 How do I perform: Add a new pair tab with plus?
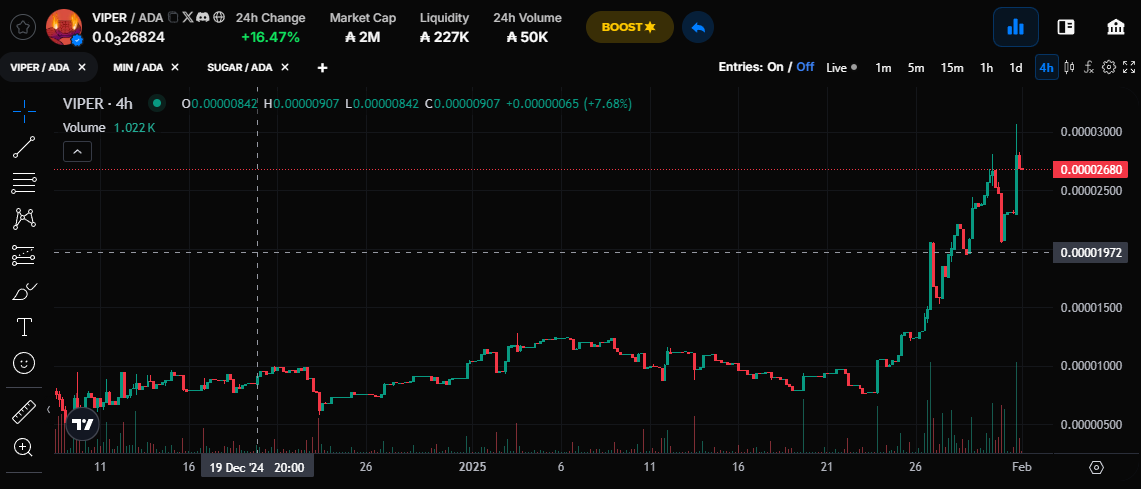point(322,68)
